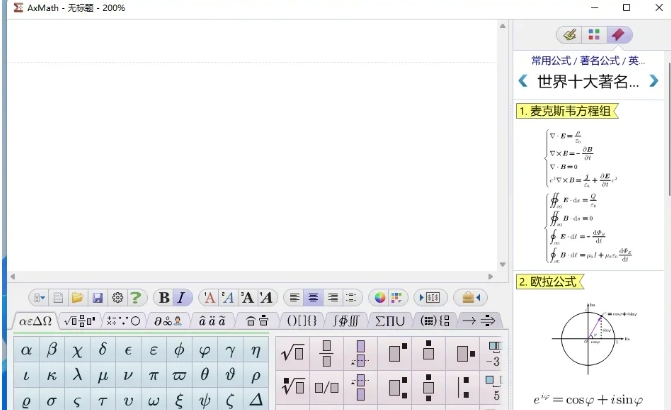Screen dimensions: 671x410
Task: Select the second font style A (blue italic)
Action: 228,297
